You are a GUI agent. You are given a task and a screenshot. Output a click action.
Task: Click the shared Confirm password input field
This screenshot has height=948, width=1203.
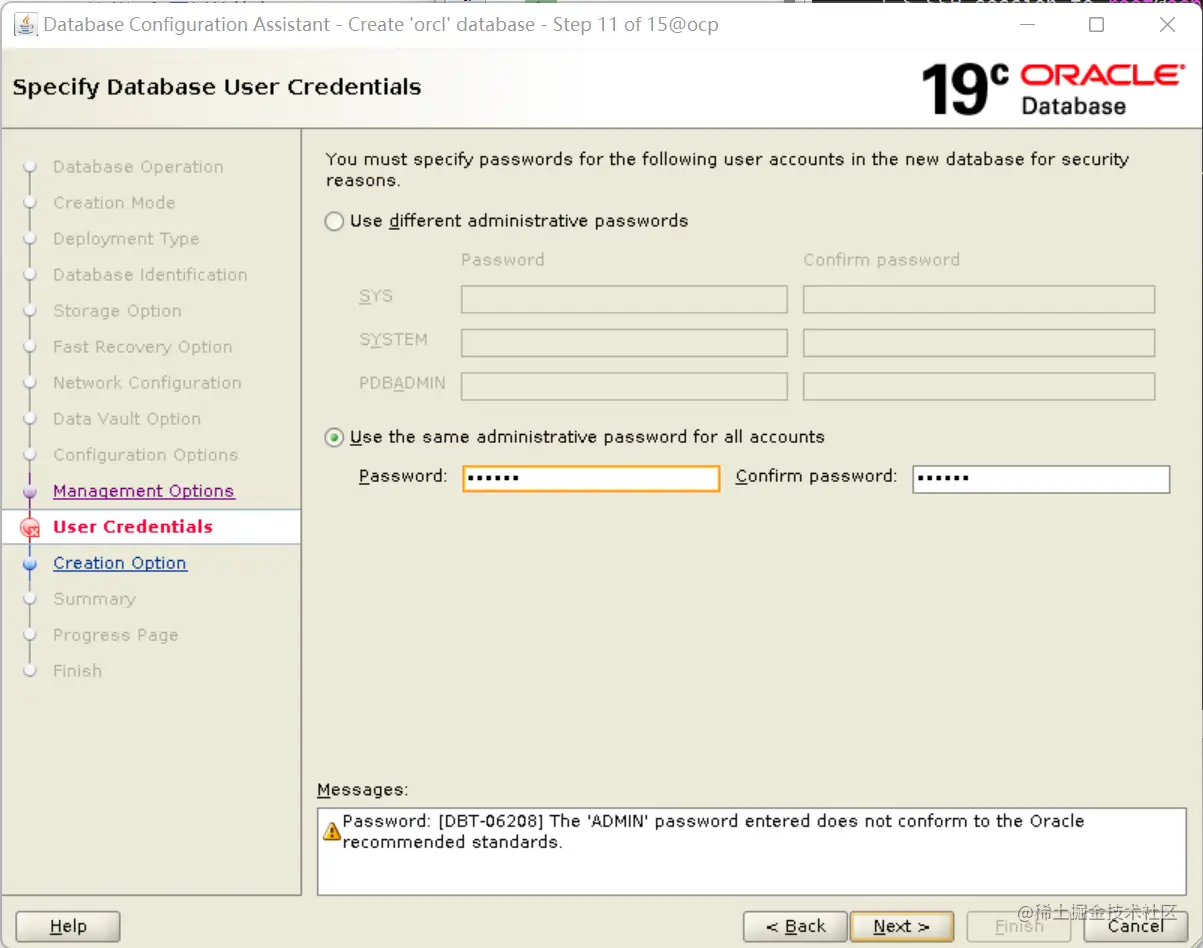coord(1041,479)
